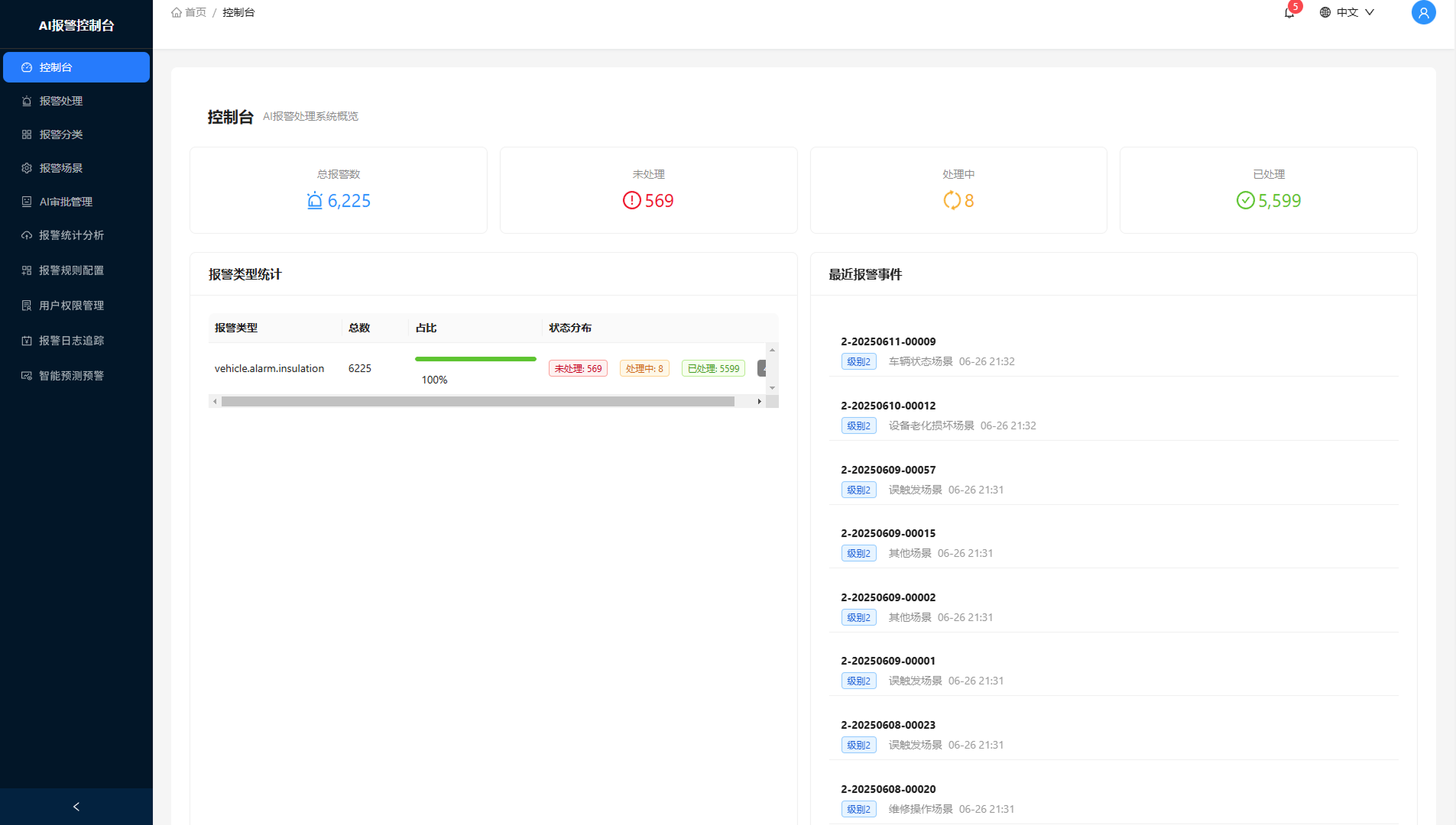
Task: Open alarm event 2-20250611-00009
Action: coord(888,341)
